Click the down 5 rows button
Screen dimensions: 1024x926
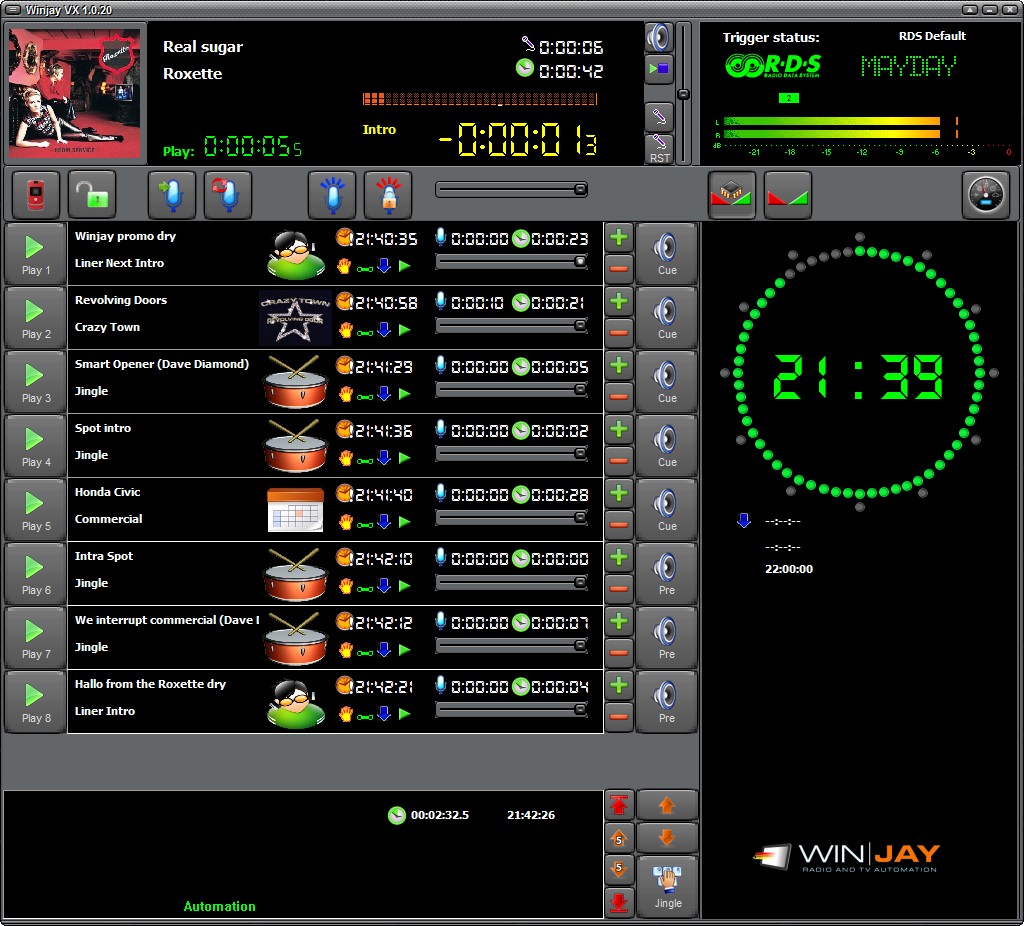(618, 869)
